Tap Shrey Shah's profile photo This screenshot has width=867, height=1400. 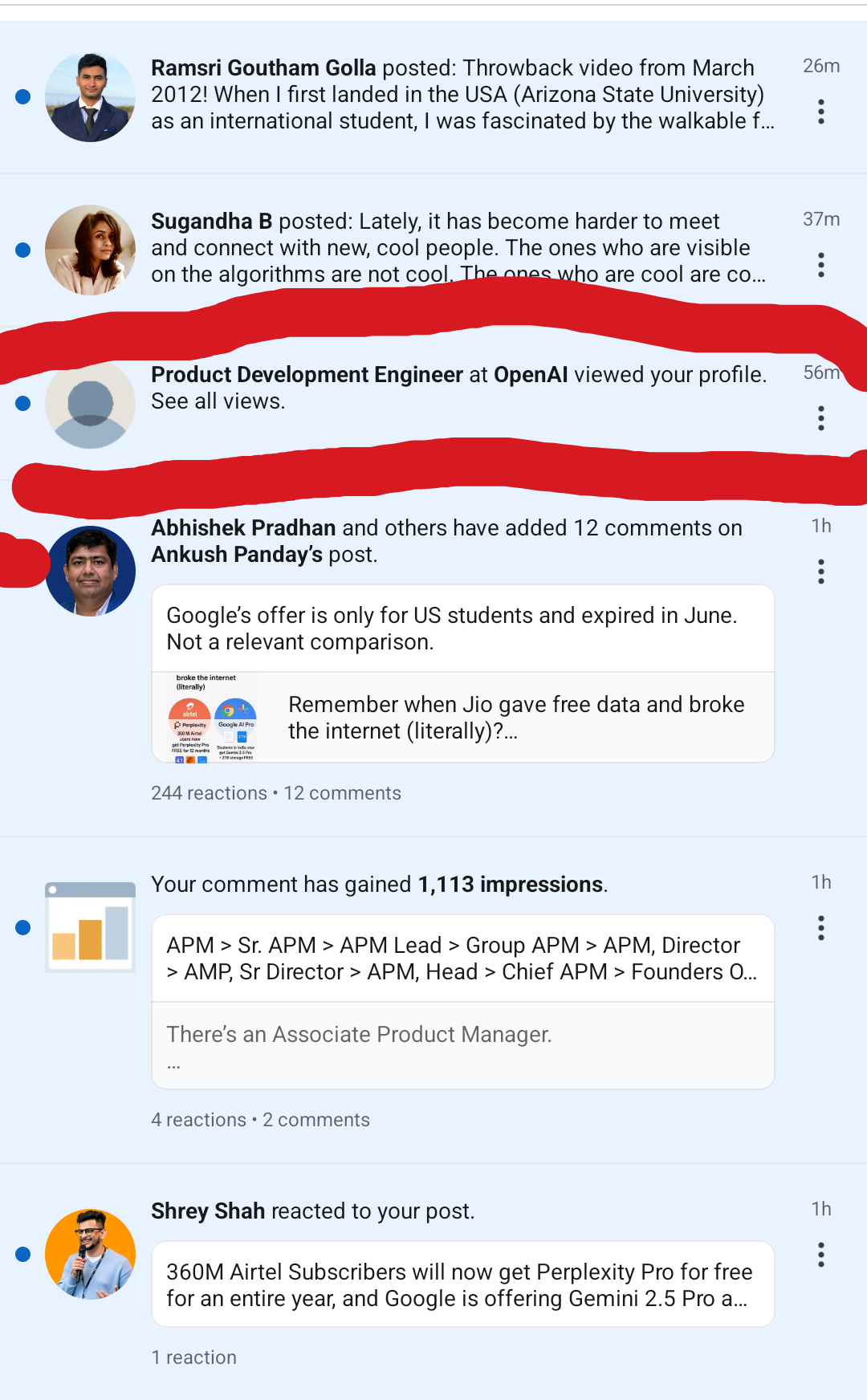pyautogui.click(x=90, y=1254)
